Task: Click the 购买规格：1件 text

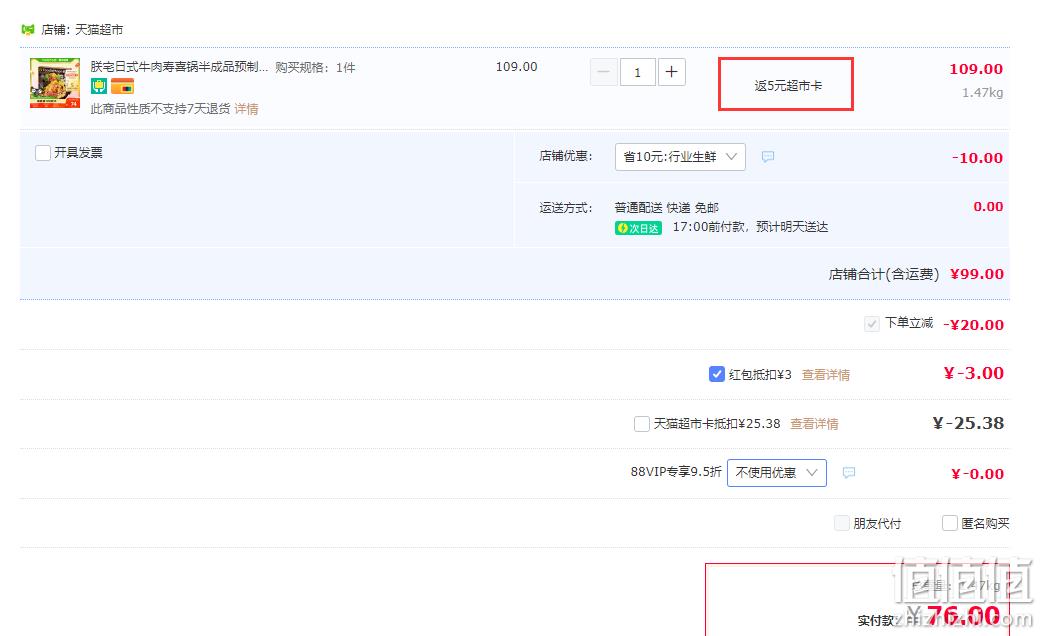Action: [x=315, y=68]
